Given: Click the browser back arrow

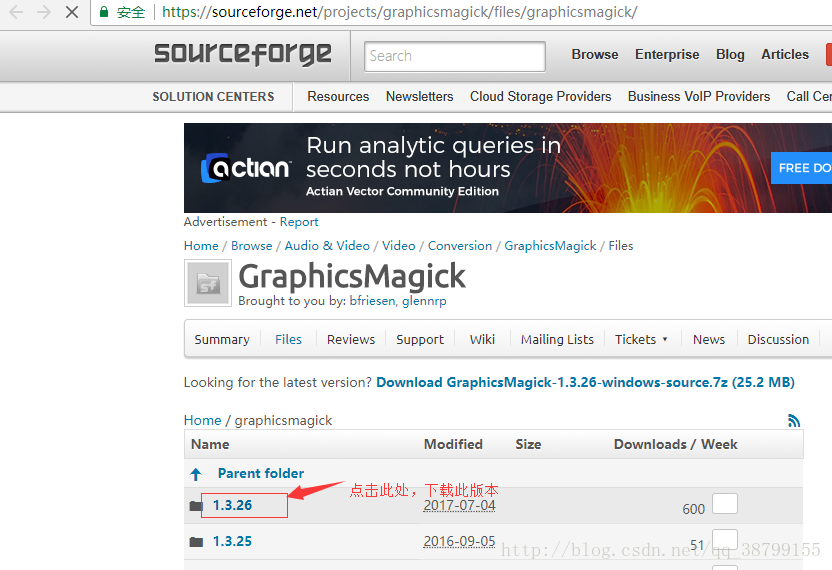Looking at the screenshot, I should click(16, 13).
